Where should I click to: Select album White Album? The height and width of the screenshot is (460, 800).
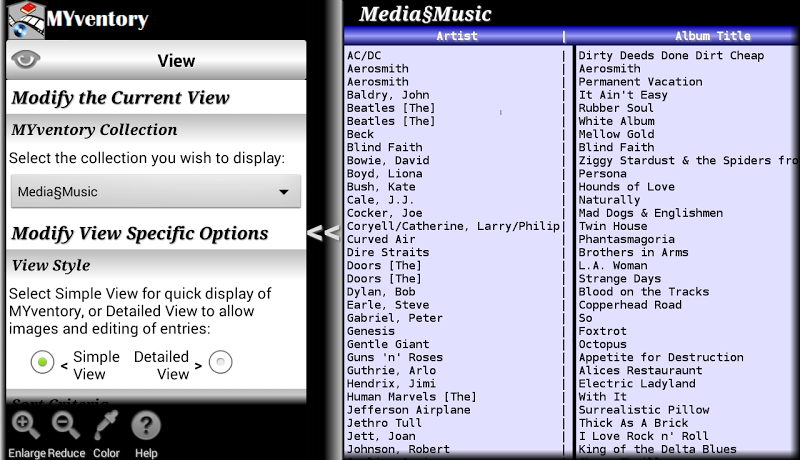[x=616, y=121]
